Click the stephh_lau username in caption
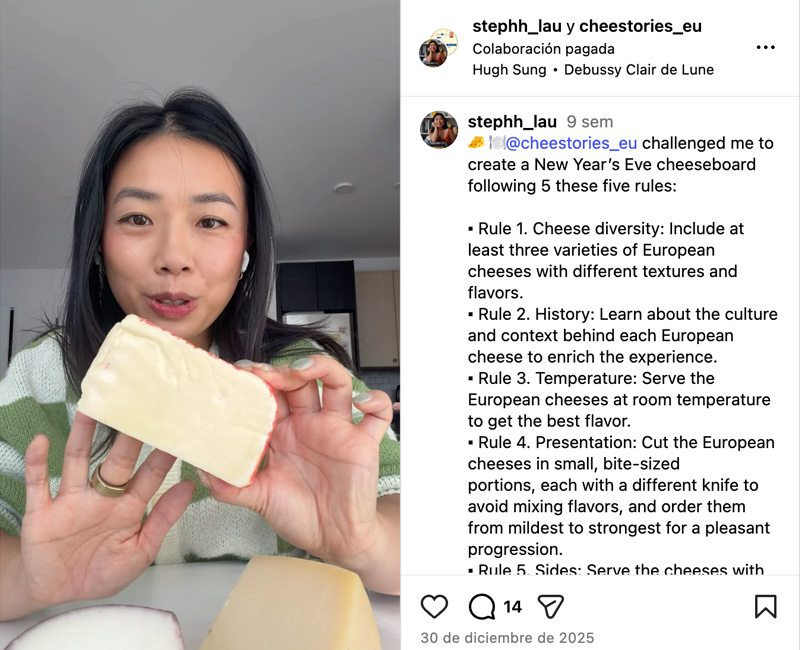 pyautogui.click(x=512, y=122)
